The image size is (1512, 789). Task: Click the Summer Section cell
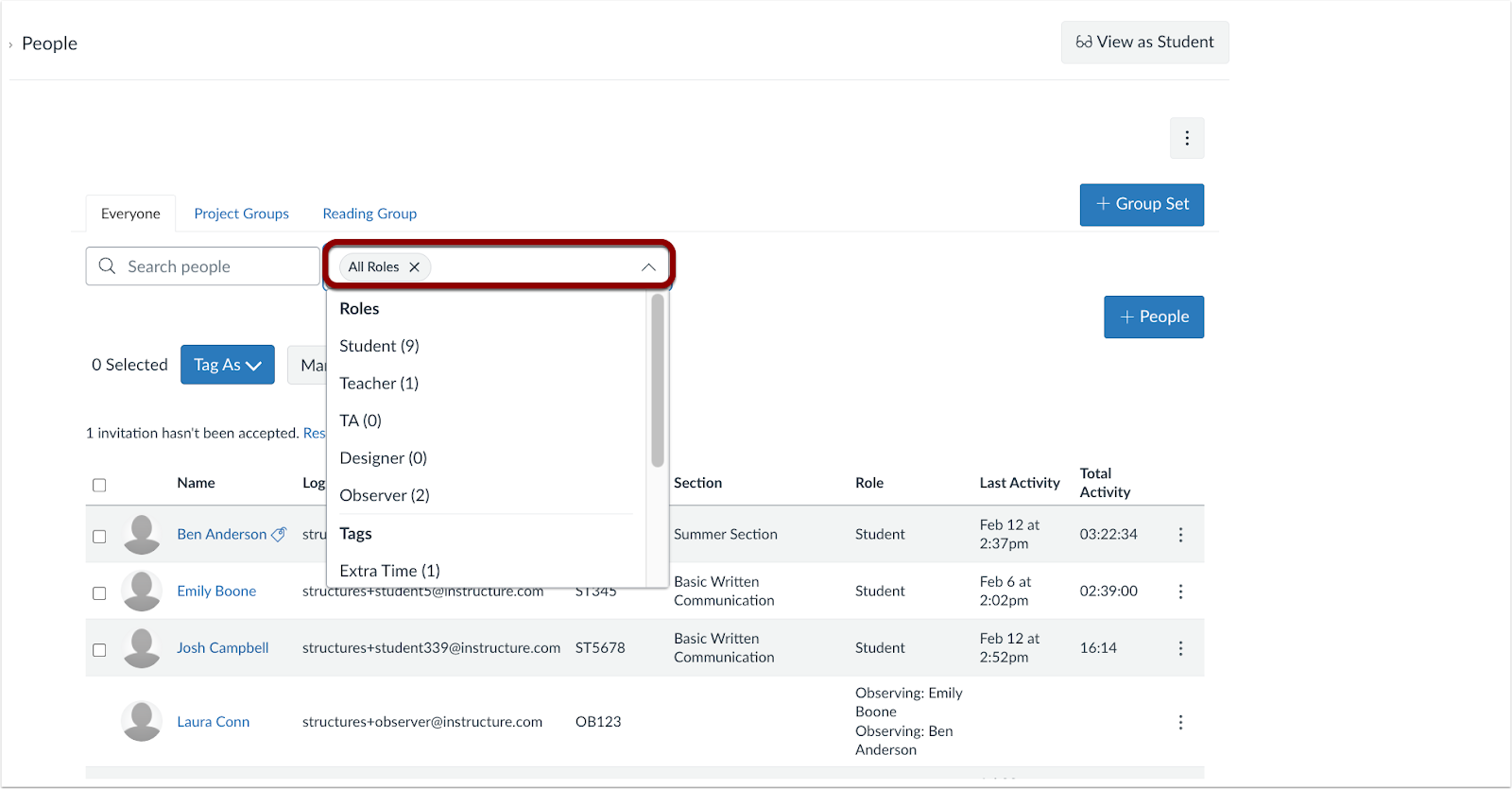[x=726, y=534]
